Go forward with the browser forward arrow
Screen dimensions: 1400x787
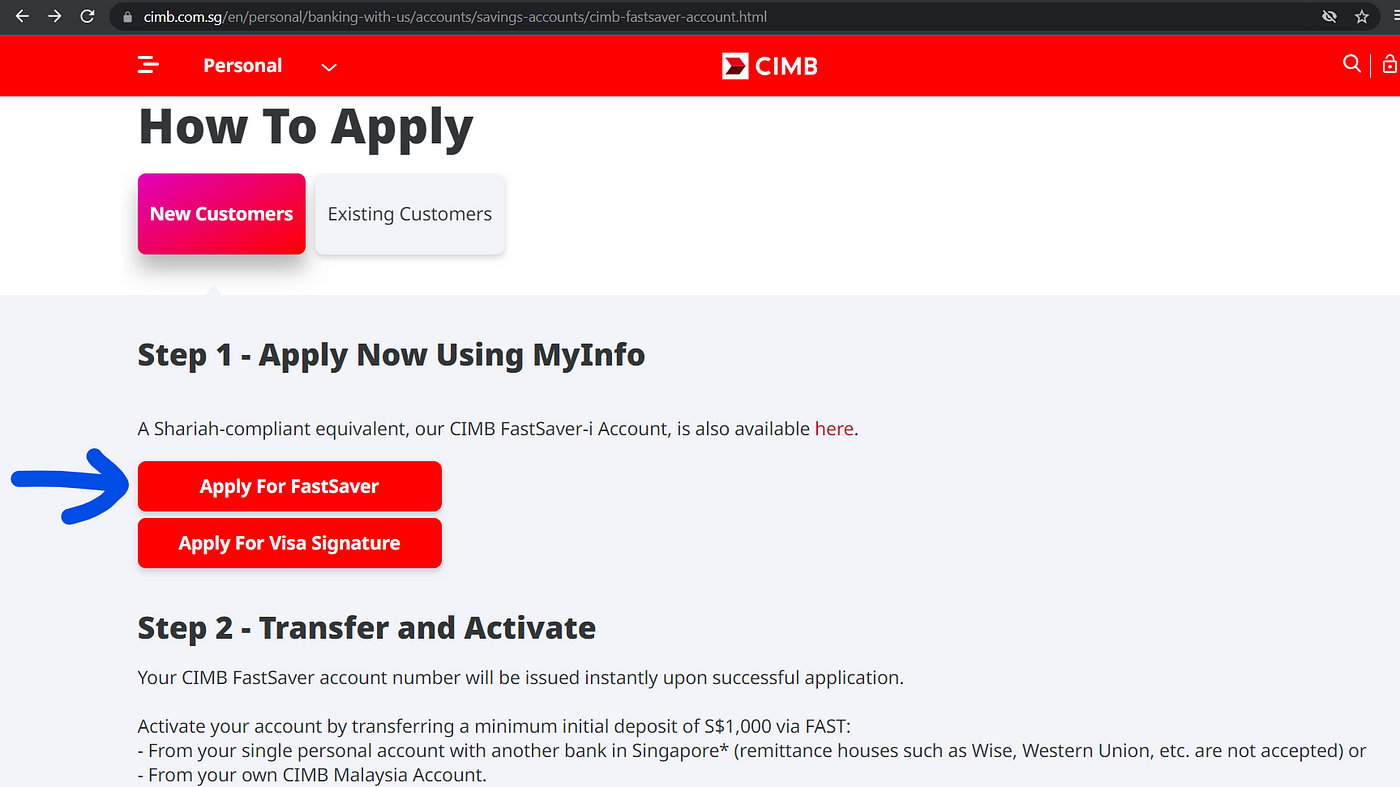54,17
